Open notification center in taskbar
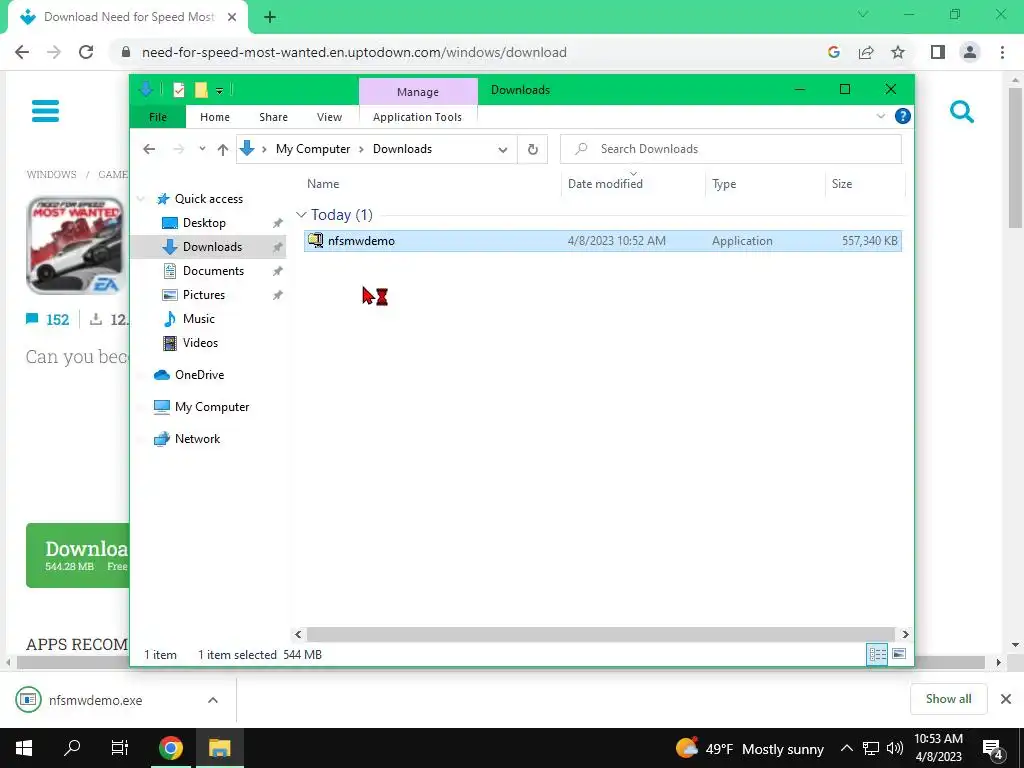Screen dimensions: 1024x768 993,749
